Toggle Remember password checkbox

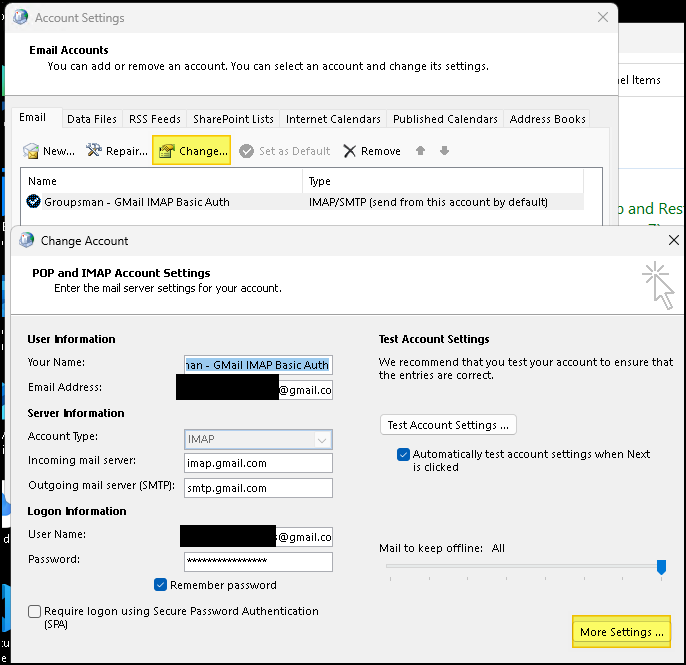(161, 584)
